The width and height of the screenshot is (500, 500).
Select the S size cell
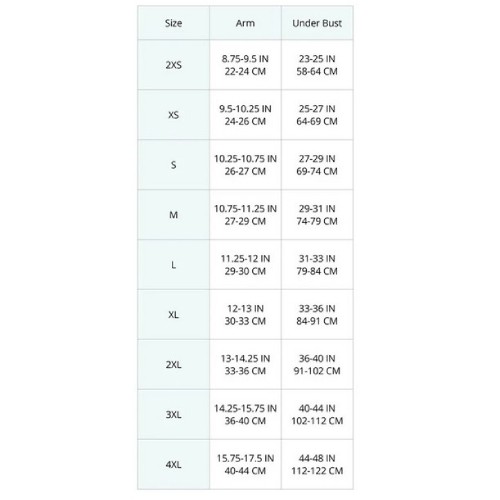click(173, 165)
